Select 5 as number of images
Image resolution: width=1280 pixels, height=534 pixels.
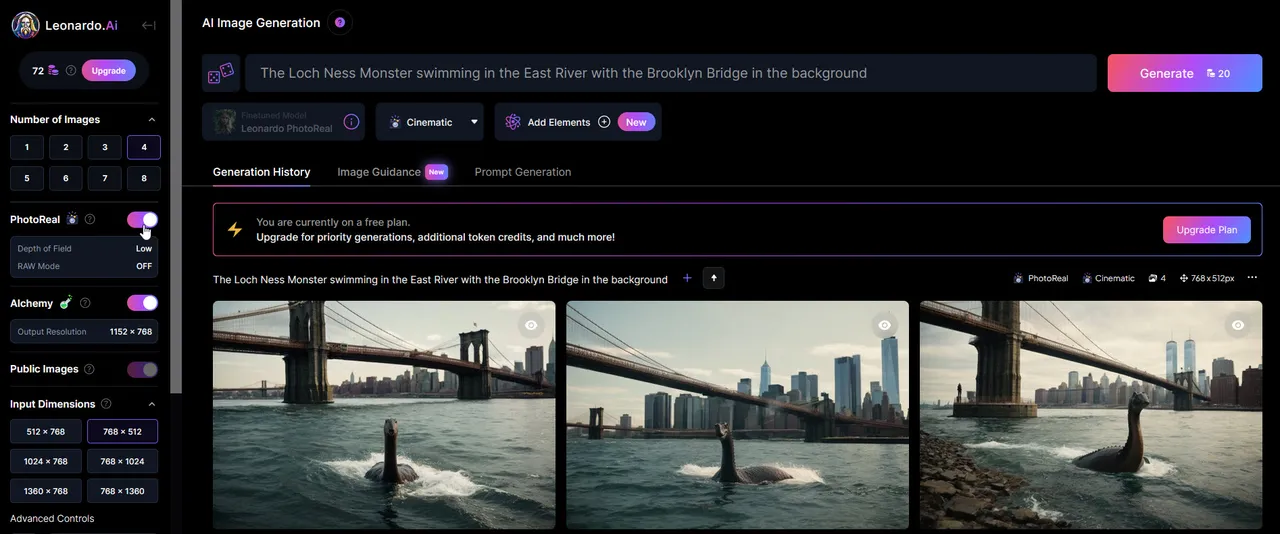click(27, 178)
